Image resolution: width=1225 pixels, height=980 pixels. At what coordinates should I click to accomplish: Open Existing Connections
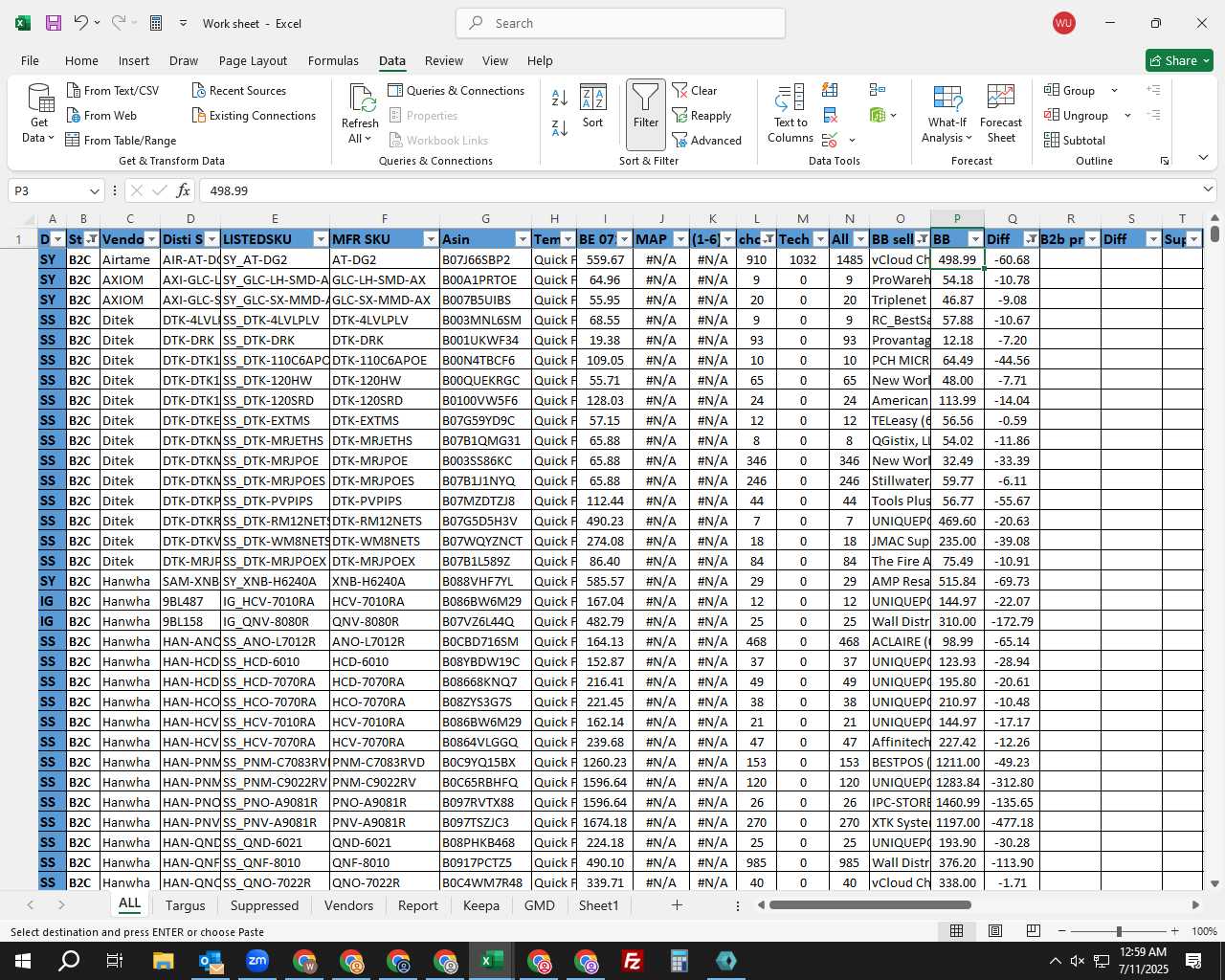click(x=254, y=115)
